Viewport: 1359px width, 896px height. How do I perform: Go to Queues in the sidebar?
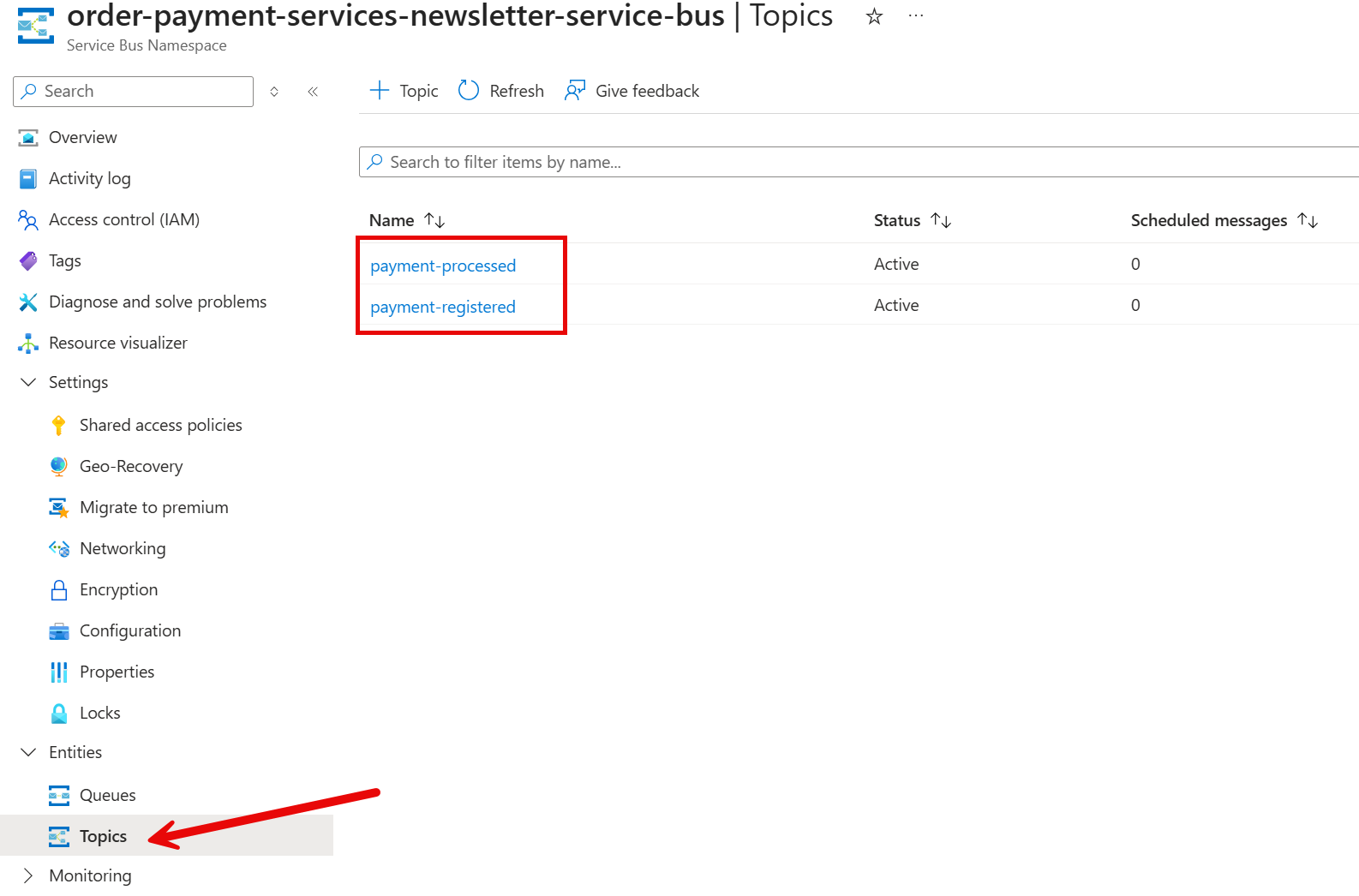(107, 796)
